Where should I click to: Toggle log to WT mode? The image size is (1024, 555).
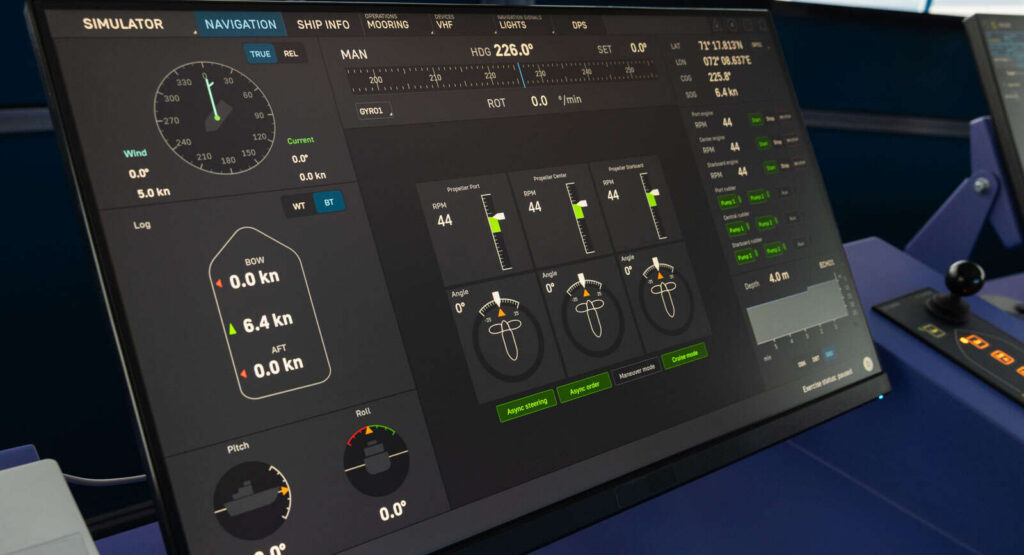point(298,206)
